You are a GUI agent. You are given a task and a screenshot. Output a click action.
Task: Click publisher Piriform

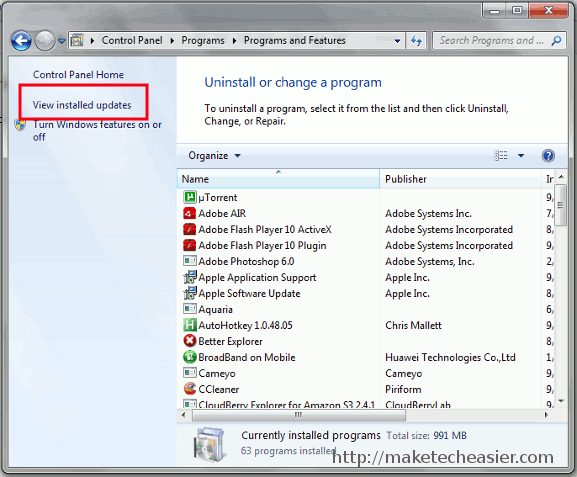(x=403, y=389)
